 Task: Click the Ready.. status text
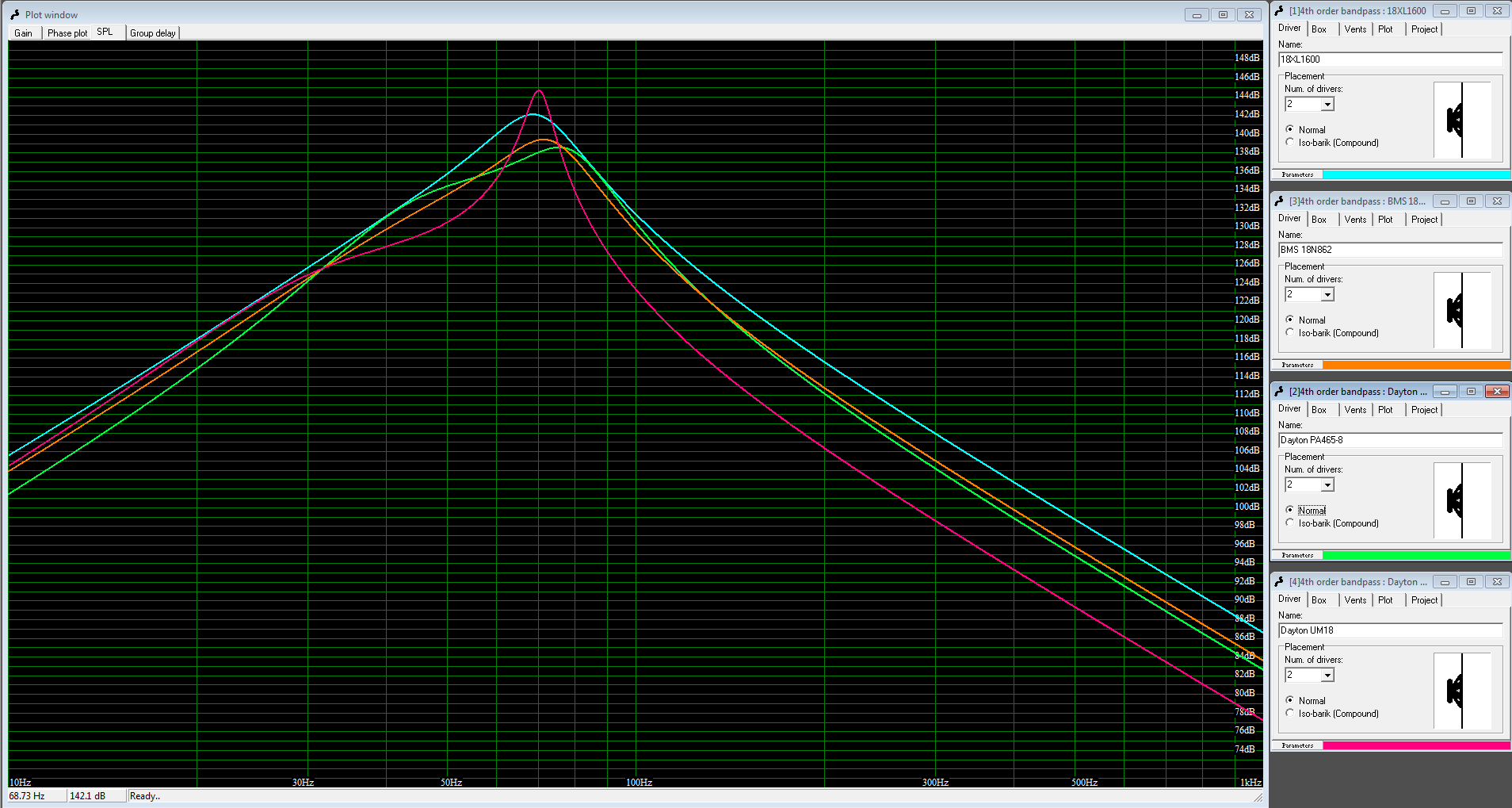point(145,796)
